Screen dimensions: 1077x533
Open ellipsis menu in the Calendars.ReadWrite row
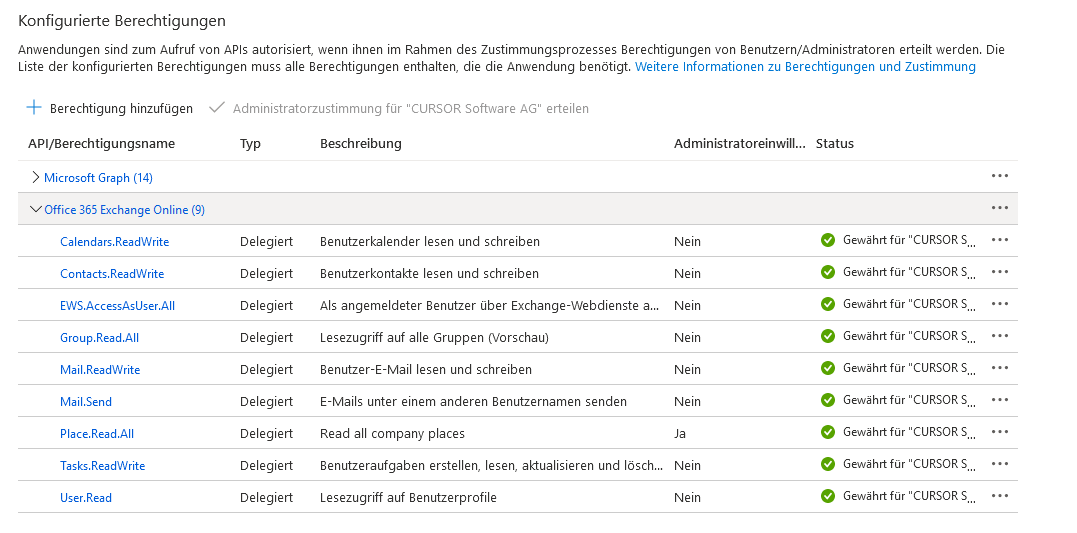pyautogui.click(x=999, y=240)
